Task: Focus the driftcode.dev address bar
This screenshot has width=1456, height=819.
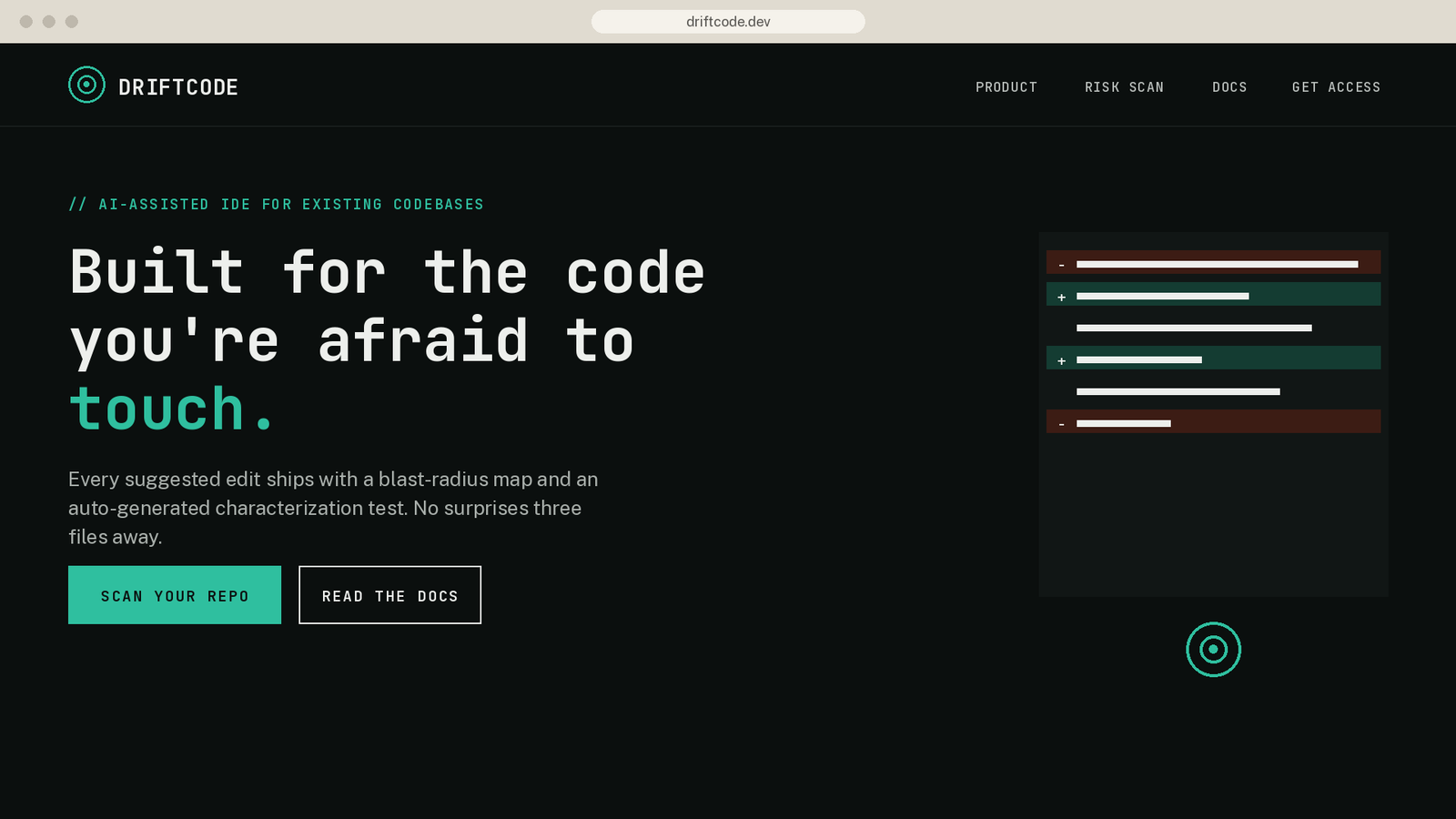Action: [728, 22]
